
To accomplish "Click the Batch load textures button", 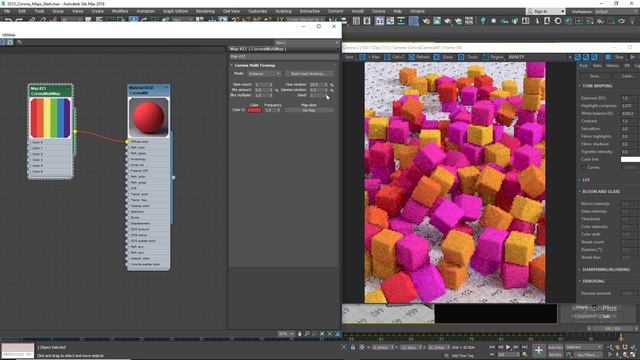I will click(309, 74).
